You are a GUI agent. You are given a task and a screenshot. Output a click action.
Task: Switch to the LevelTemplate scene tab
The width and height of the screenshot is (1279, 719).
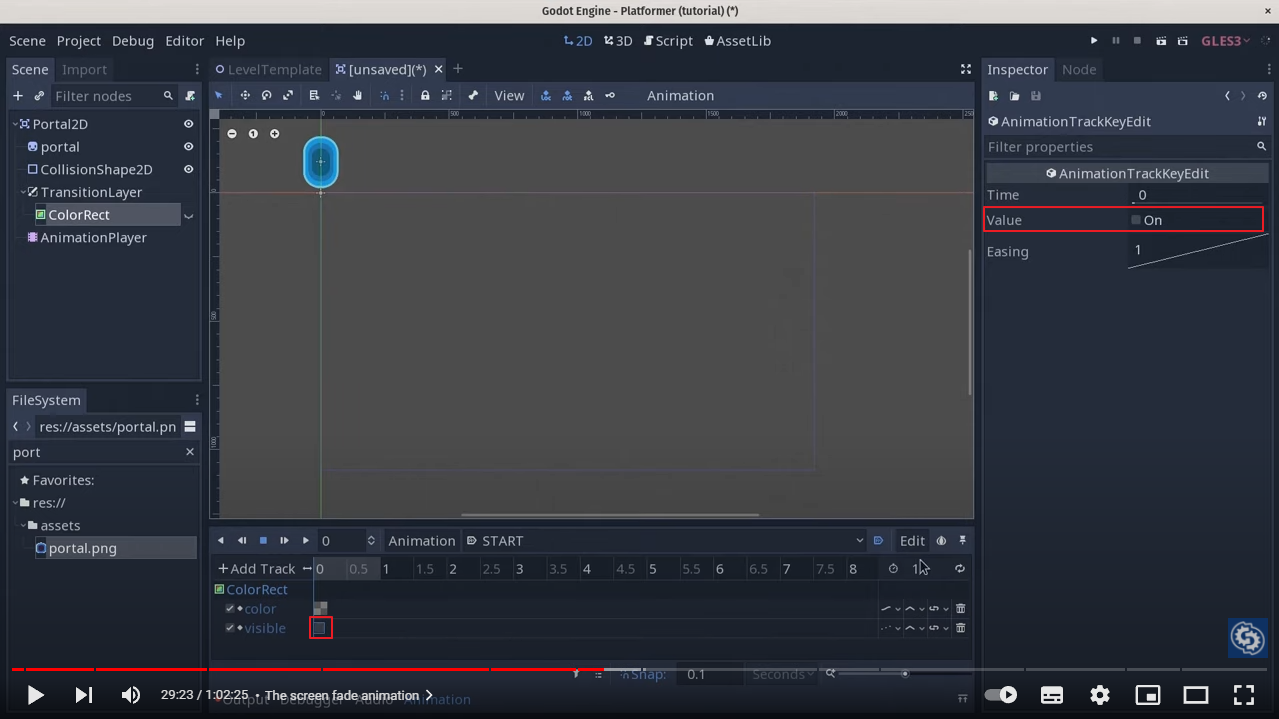point(268,69)
